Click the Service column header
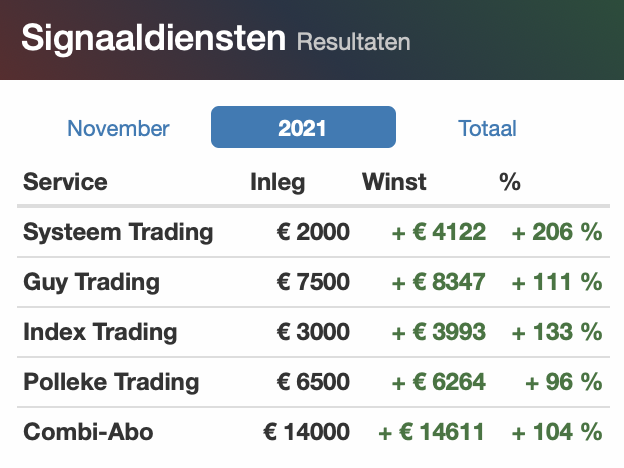 (65, 182)
